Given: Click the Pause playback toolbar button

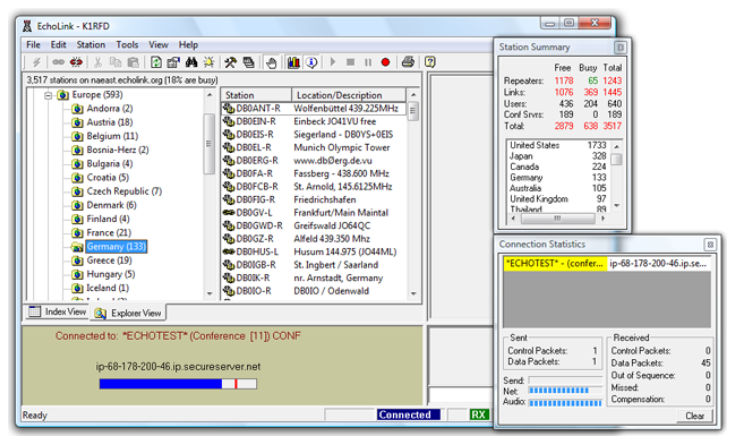Looking at the screenshot, I should (368, 62).
